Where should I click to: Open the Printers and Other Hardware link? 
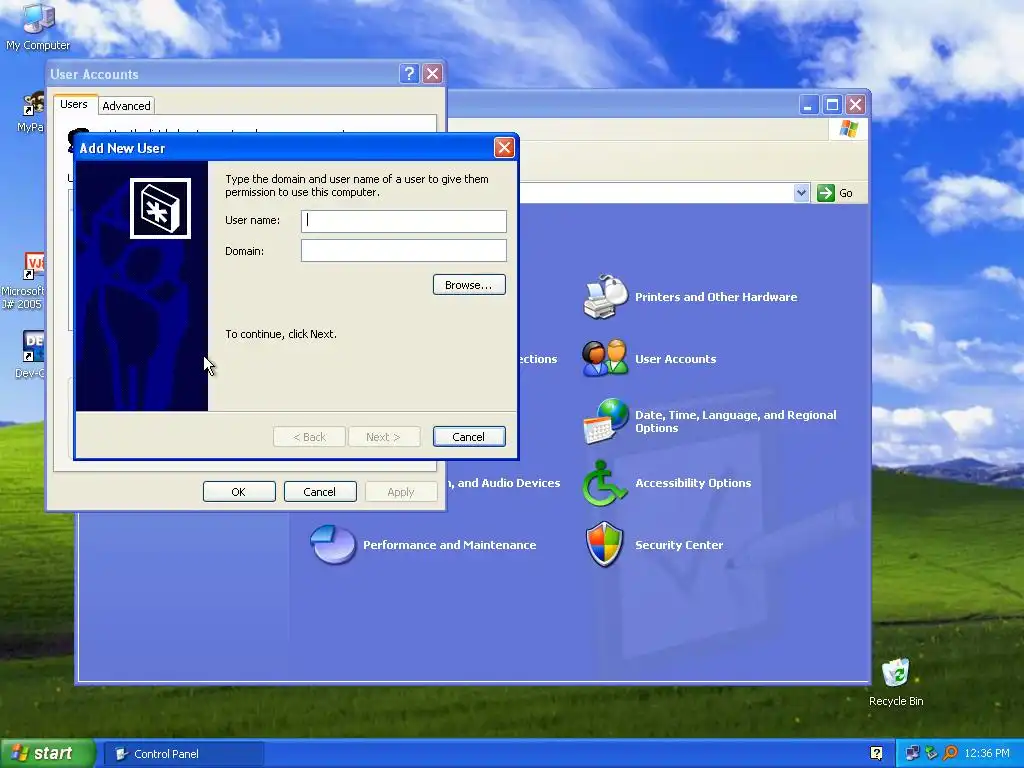(716, 297)
